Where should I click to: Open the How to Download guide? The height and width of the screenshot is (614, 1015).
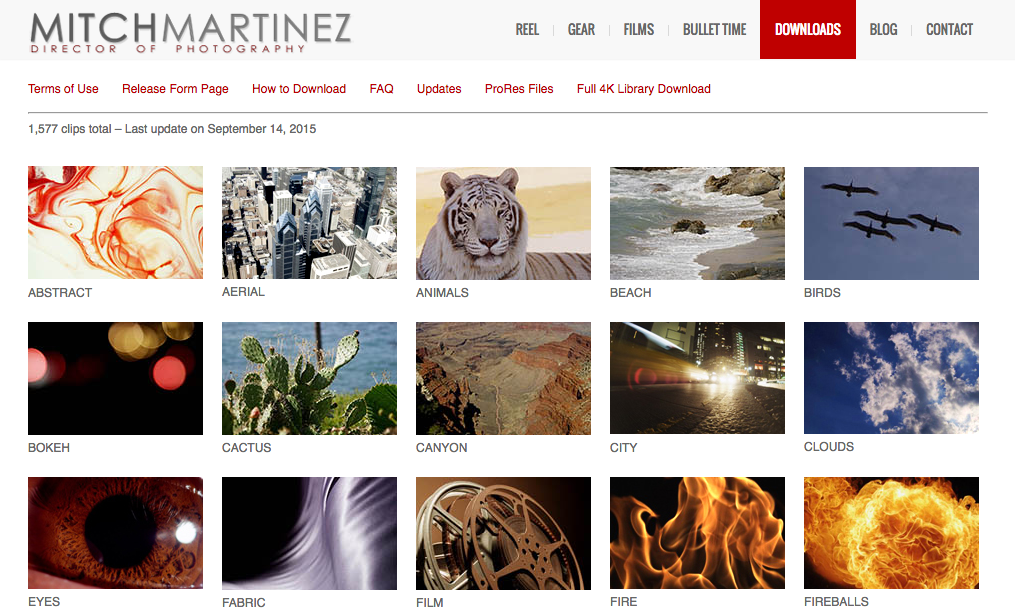coord(299,89)
